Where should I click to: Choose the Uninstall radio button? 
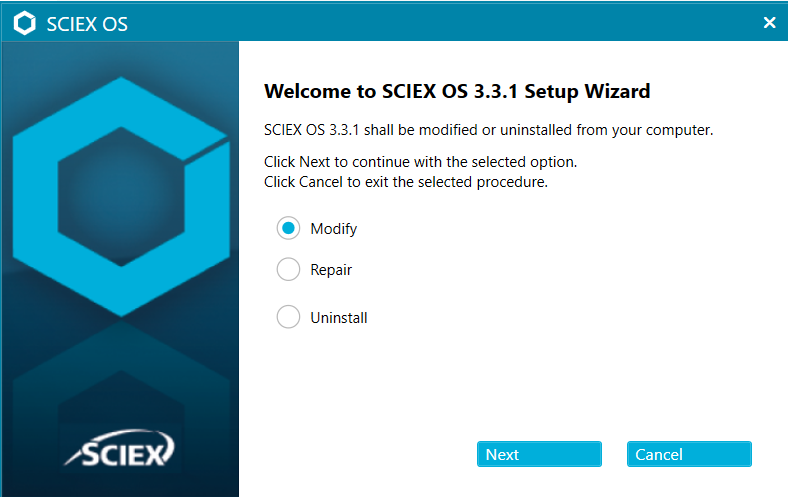[x=288, y=317]
